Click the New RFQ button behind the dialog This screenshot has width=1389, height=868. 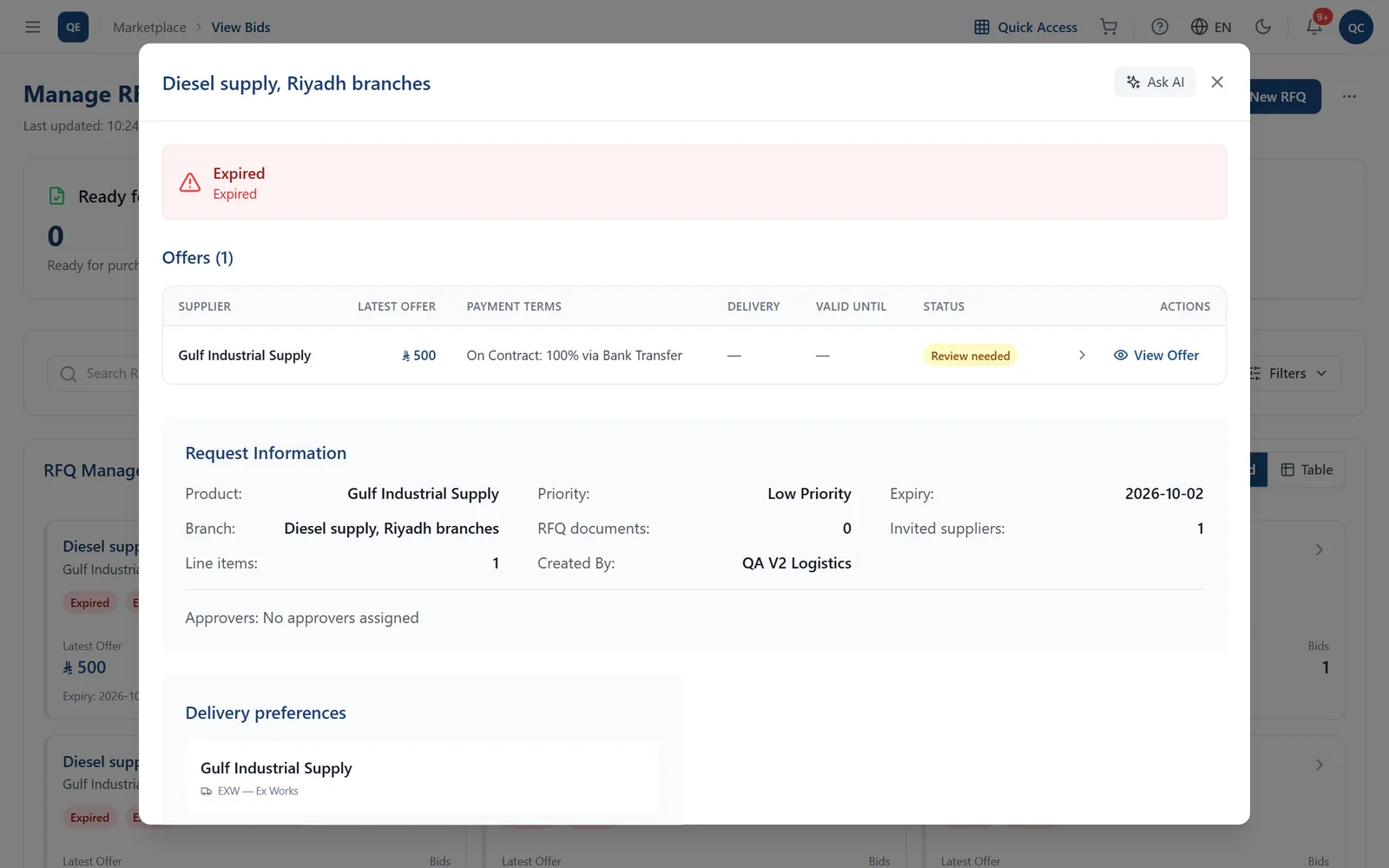1285,96
